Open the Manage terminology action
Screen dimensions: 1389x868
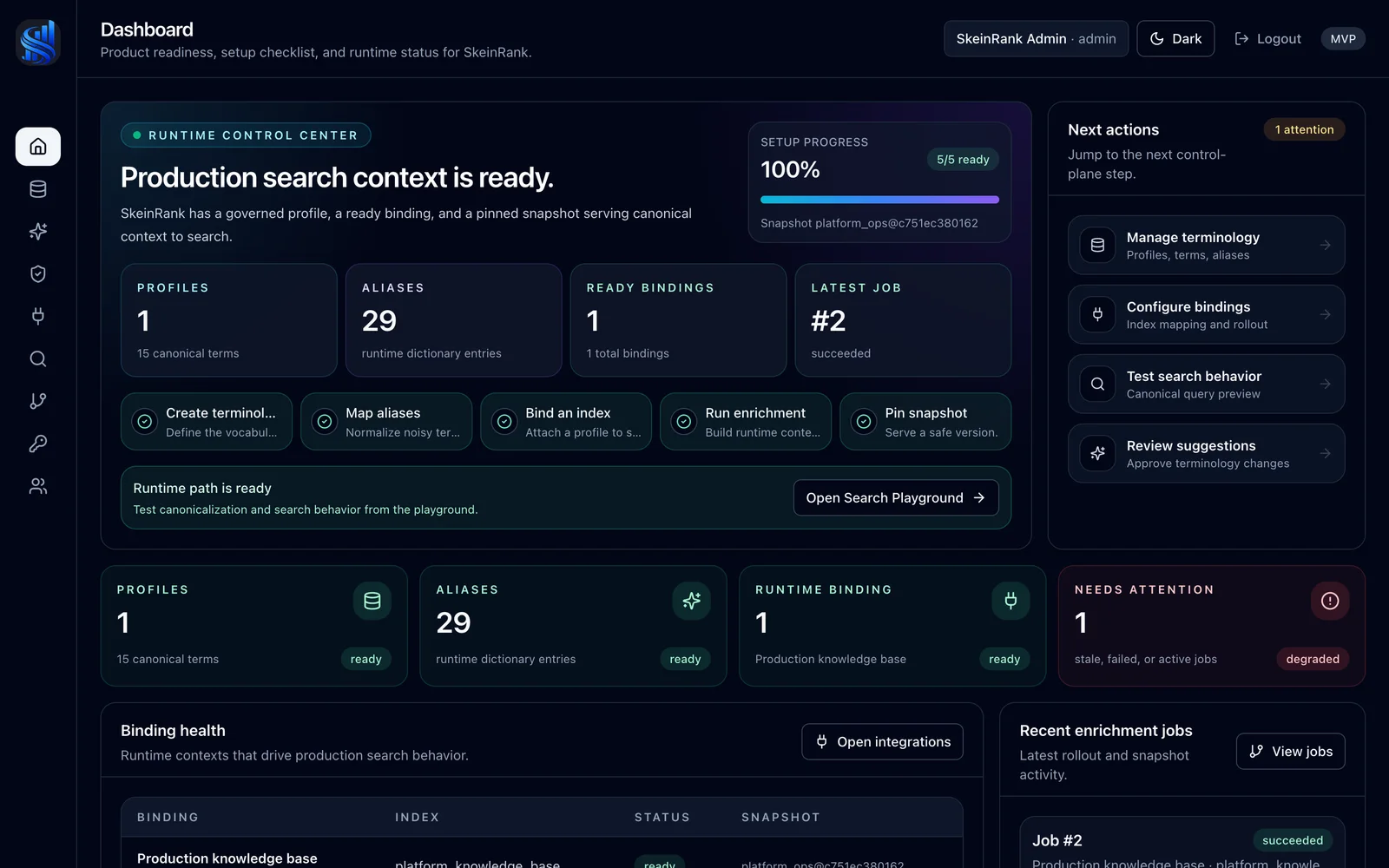1207,246
